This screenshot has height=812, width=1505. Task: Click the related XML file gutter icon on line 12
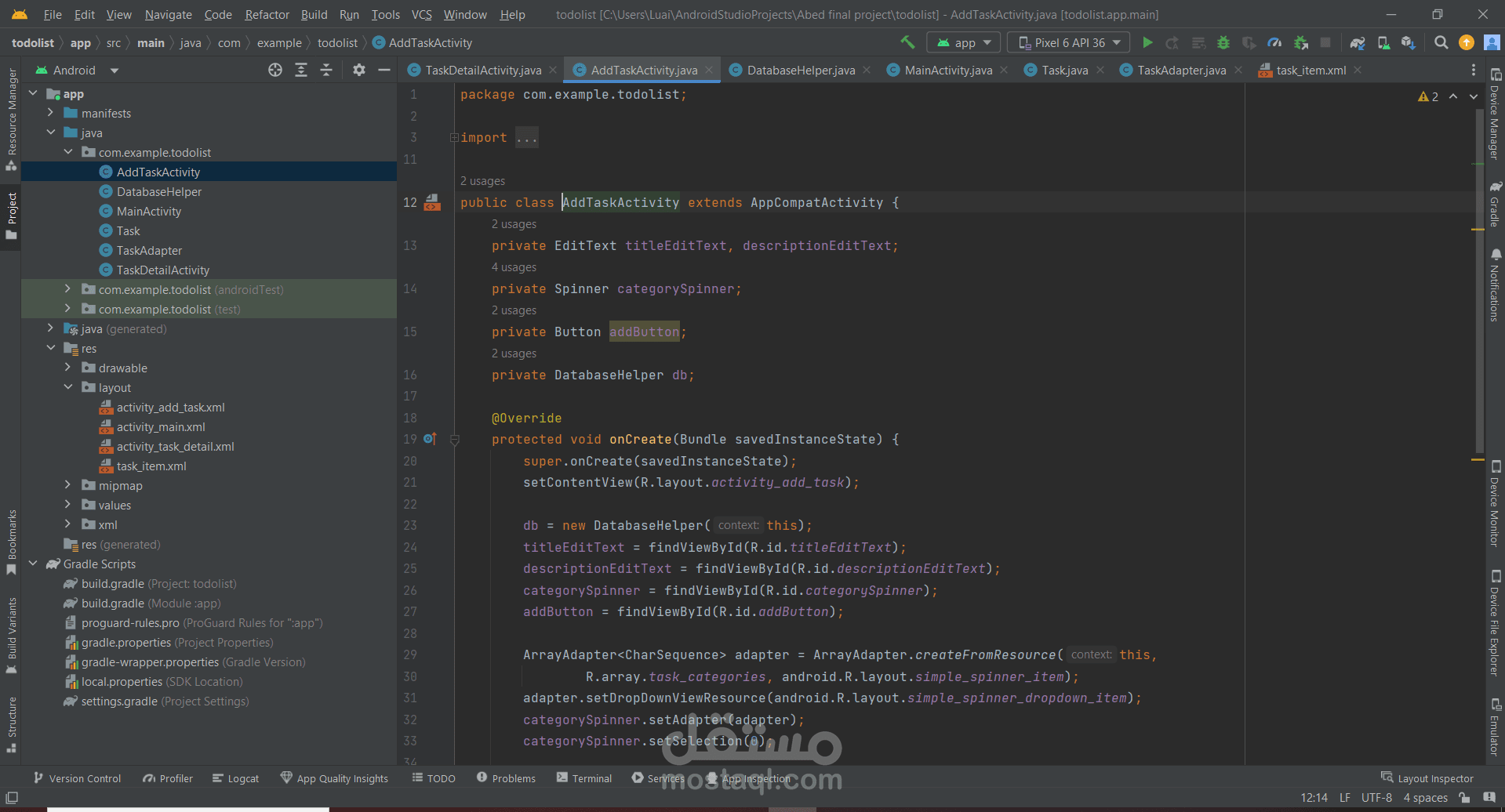[x=432, y=203]
